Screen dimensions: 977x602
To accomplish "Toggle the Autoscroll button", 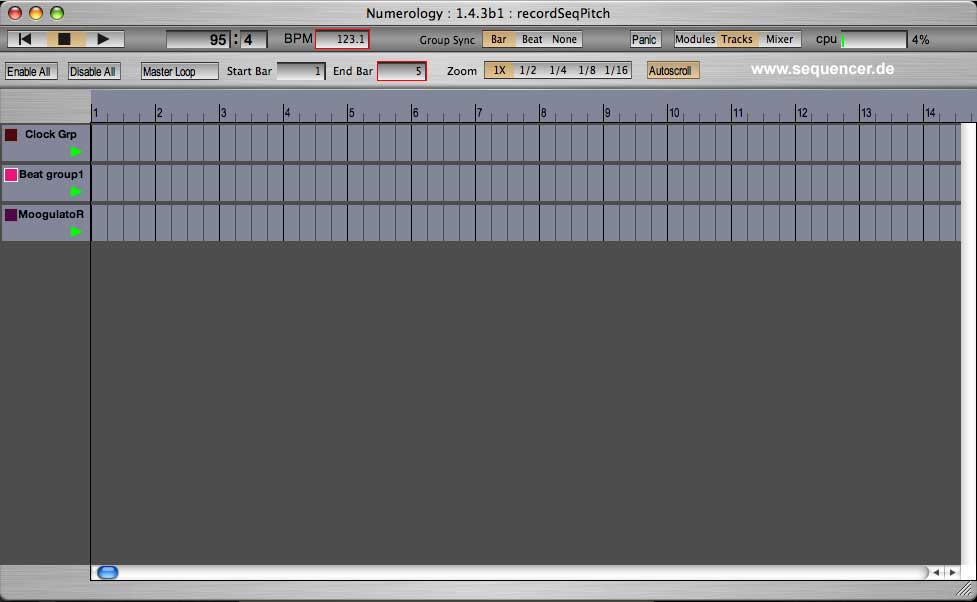I will coord(673,70).
